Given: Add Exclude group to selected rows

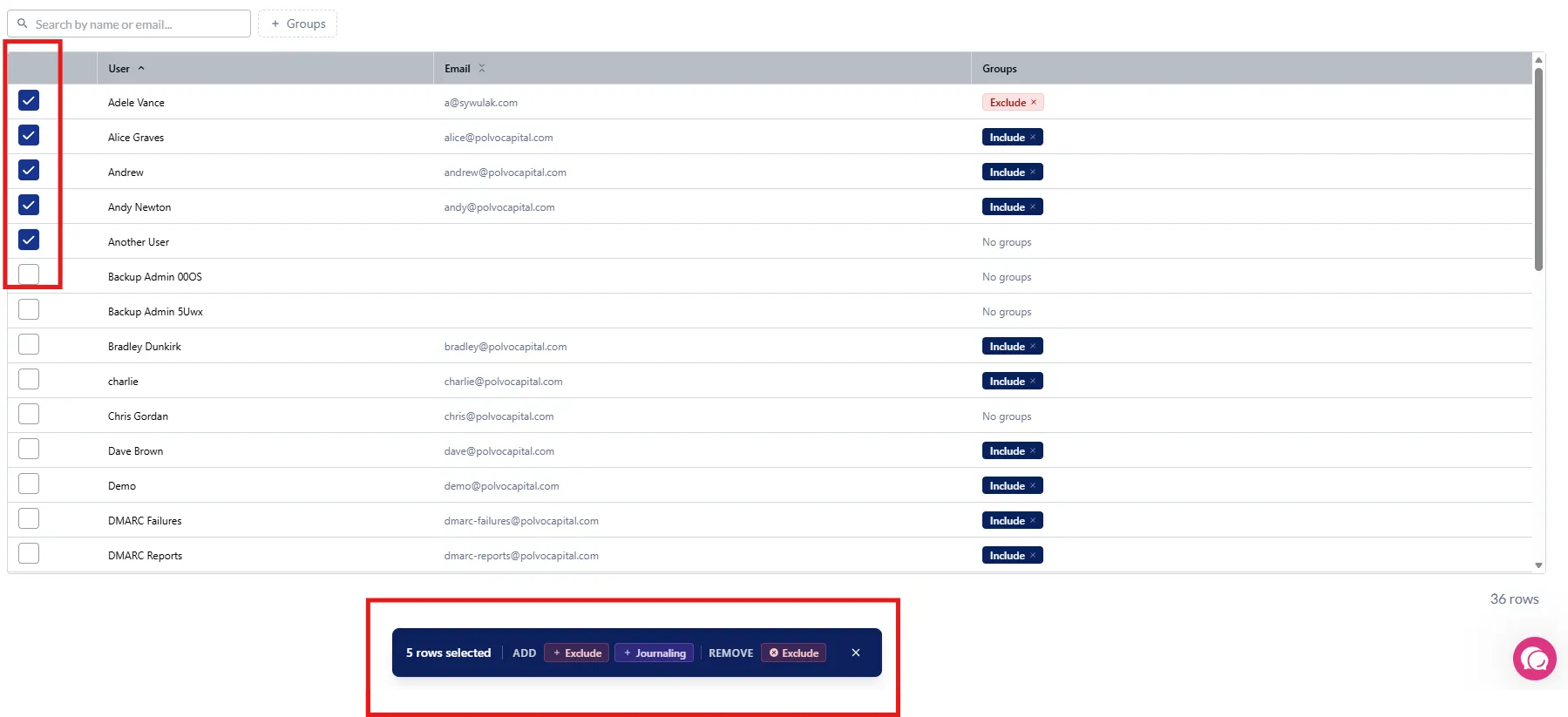Looking at the screenshot, I should tap(576, 653).
